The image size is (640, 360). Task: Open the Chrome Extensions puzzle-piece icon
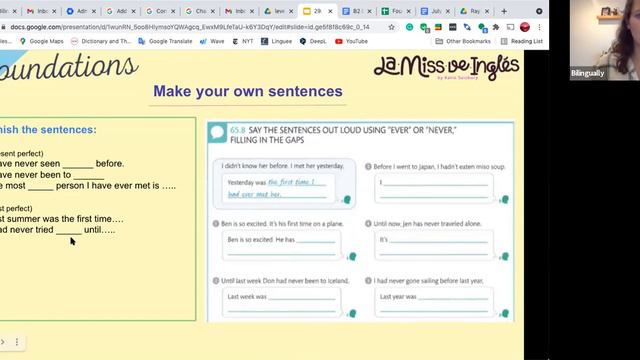(496, 27)
